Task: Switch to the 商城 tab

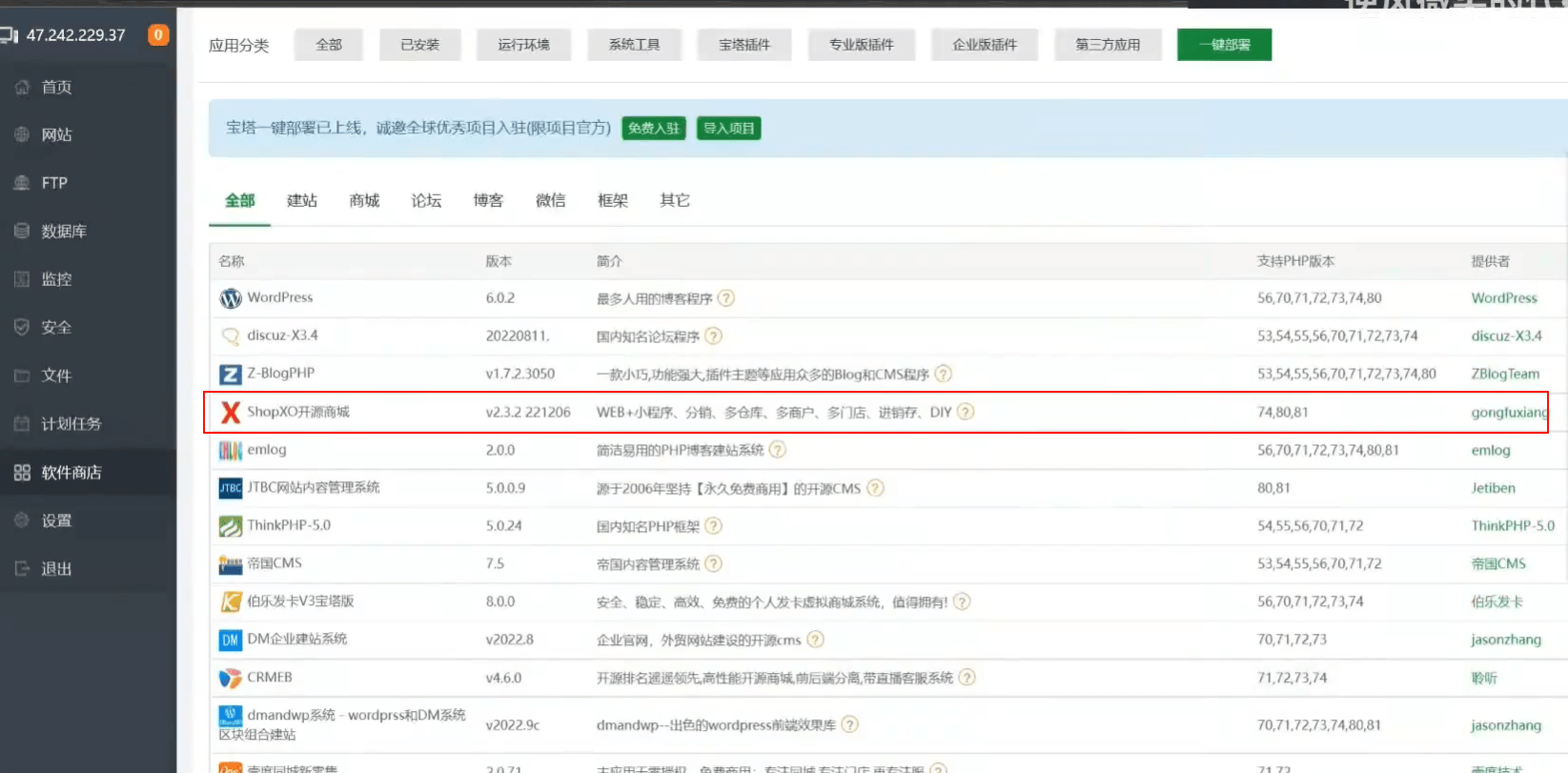Action: pyautogui.click(x=364, y=200)
